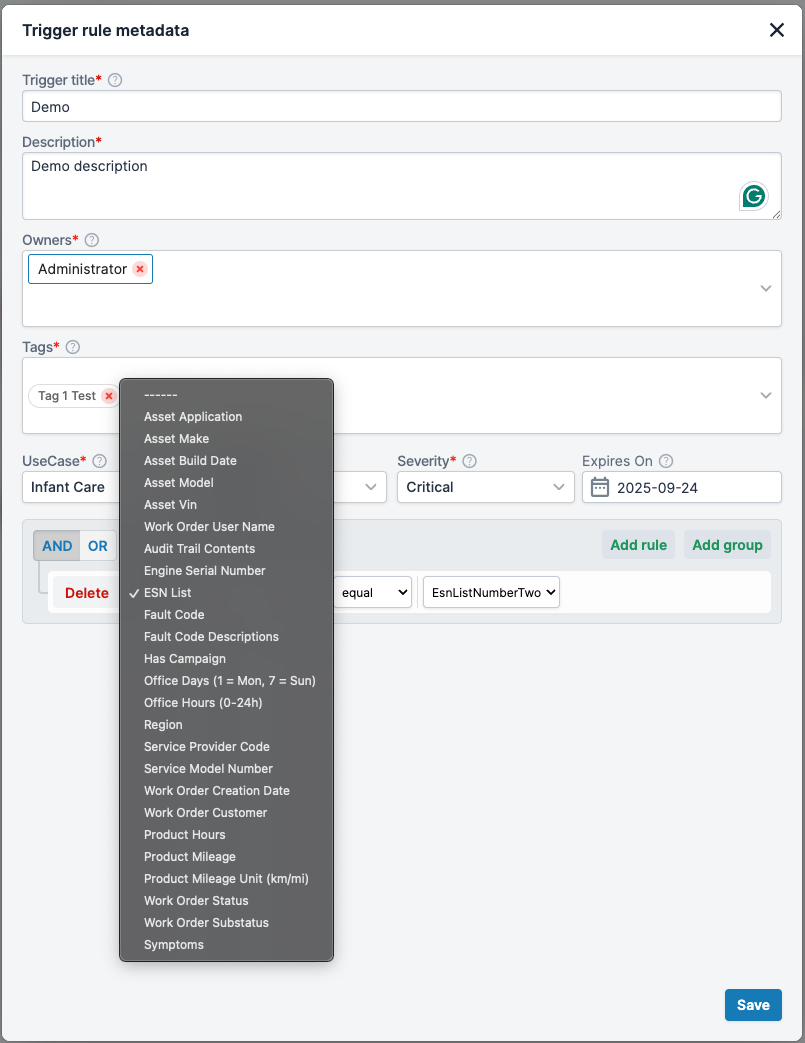Open the Severity Critical dropdown
The width and height of the screenshot is (805, 1043).
tap(486, 487)
